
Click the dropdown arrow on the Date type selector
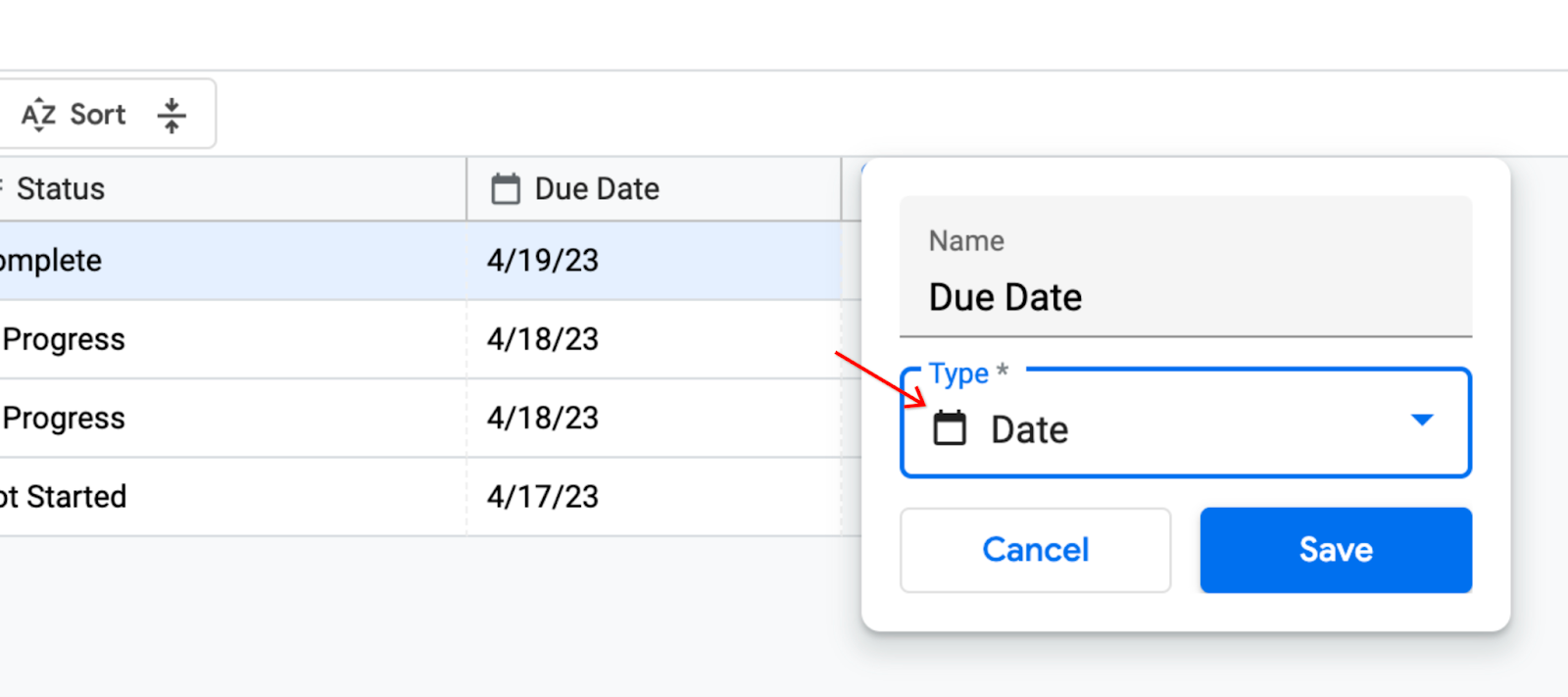(x=1423, y=422)
